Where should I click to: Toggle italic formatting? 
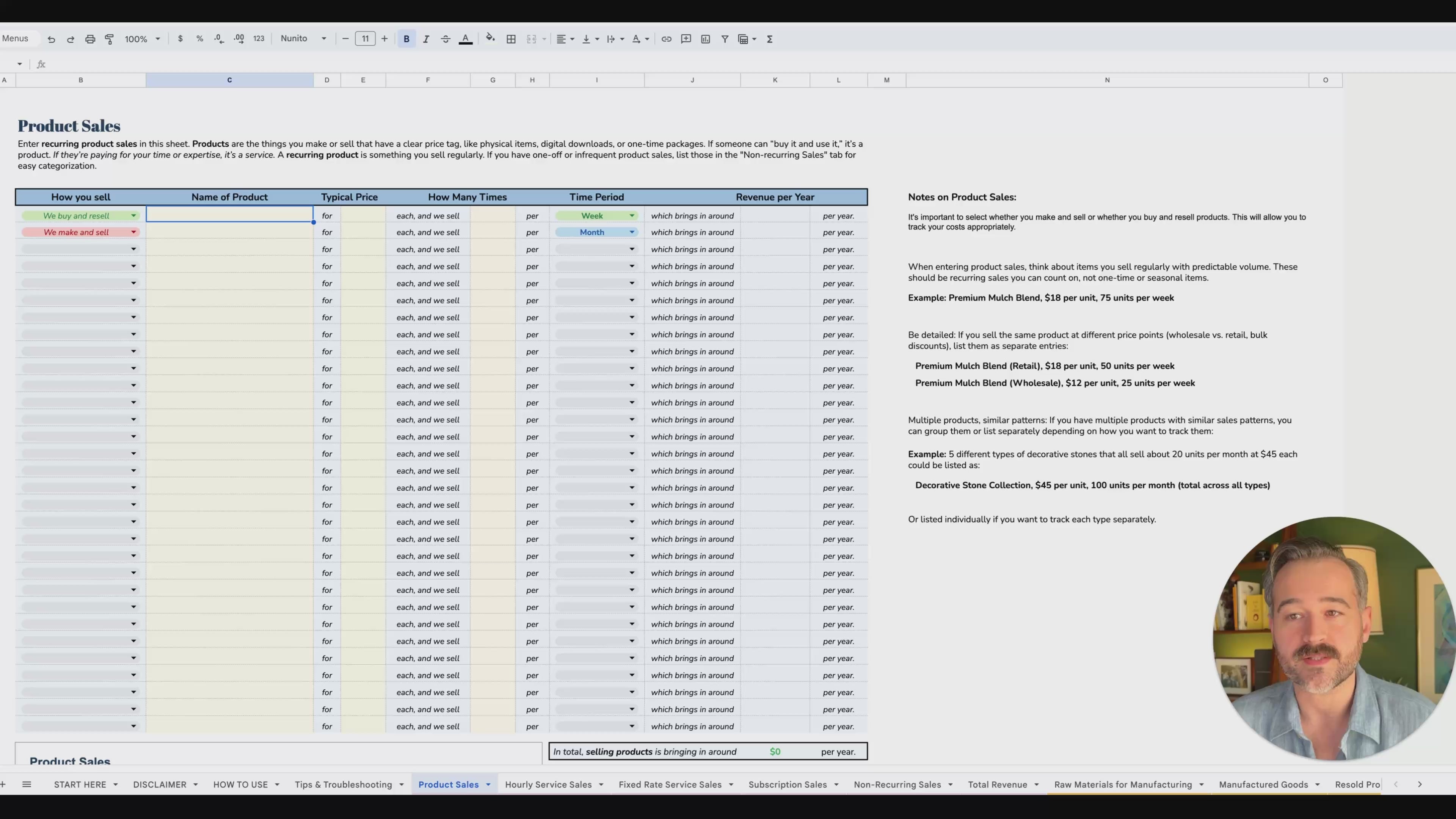[425, 39]
